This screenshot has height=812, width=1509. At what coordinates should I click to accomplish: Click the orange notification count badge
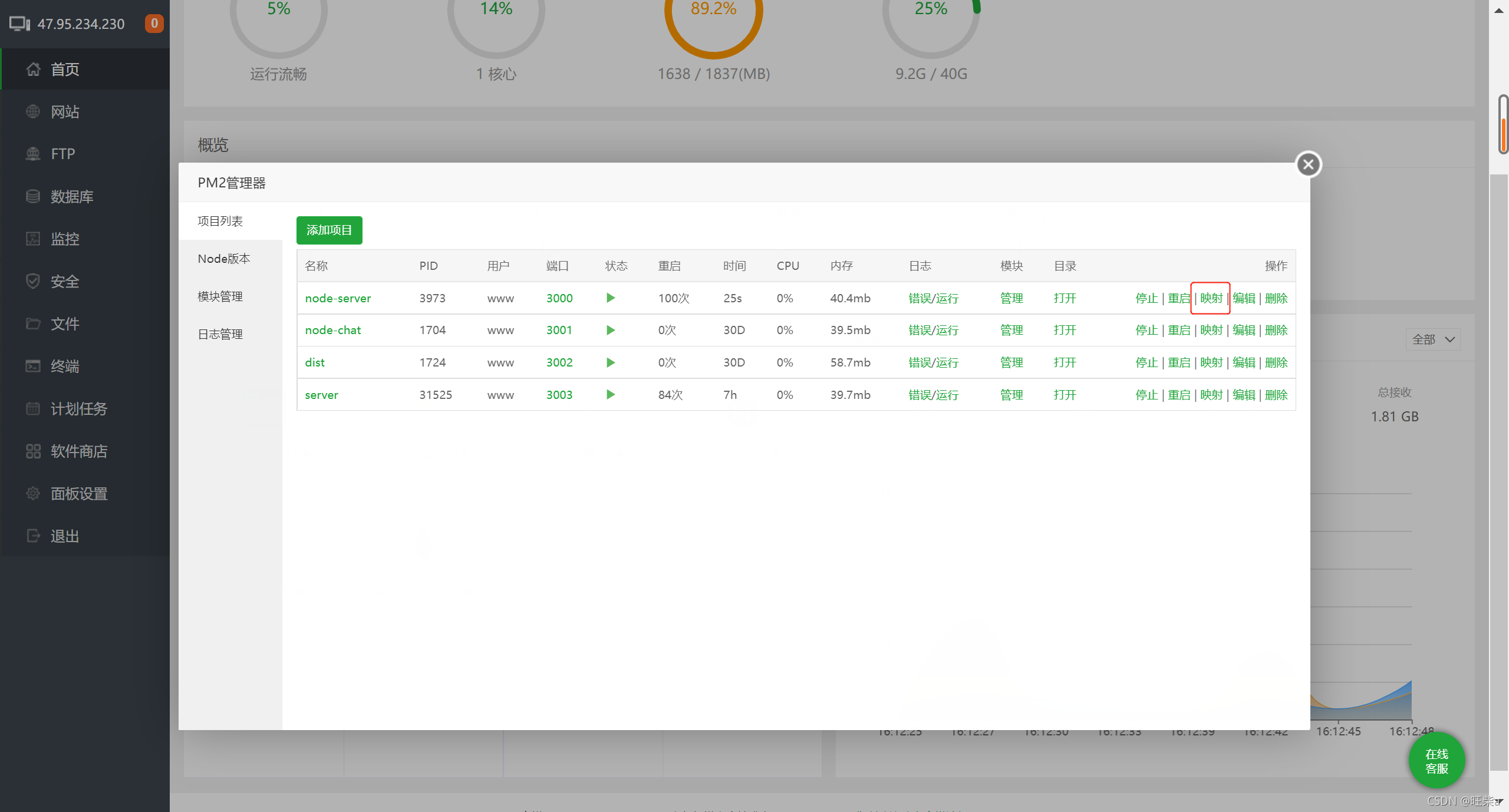(154, 24)
